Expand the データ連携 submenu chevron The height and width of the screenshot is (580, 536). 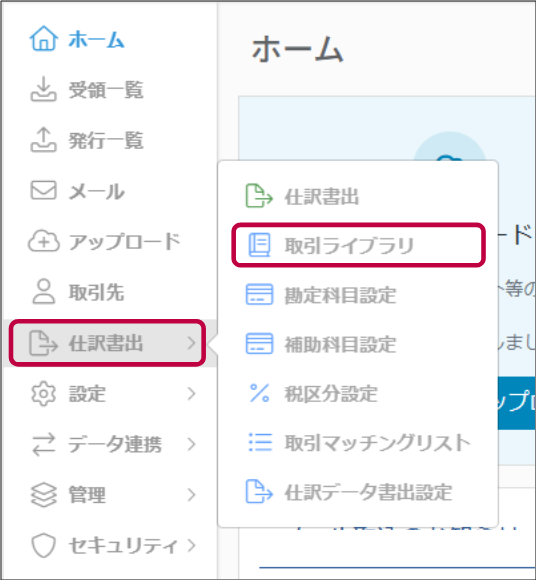click(x=191, y=444)
